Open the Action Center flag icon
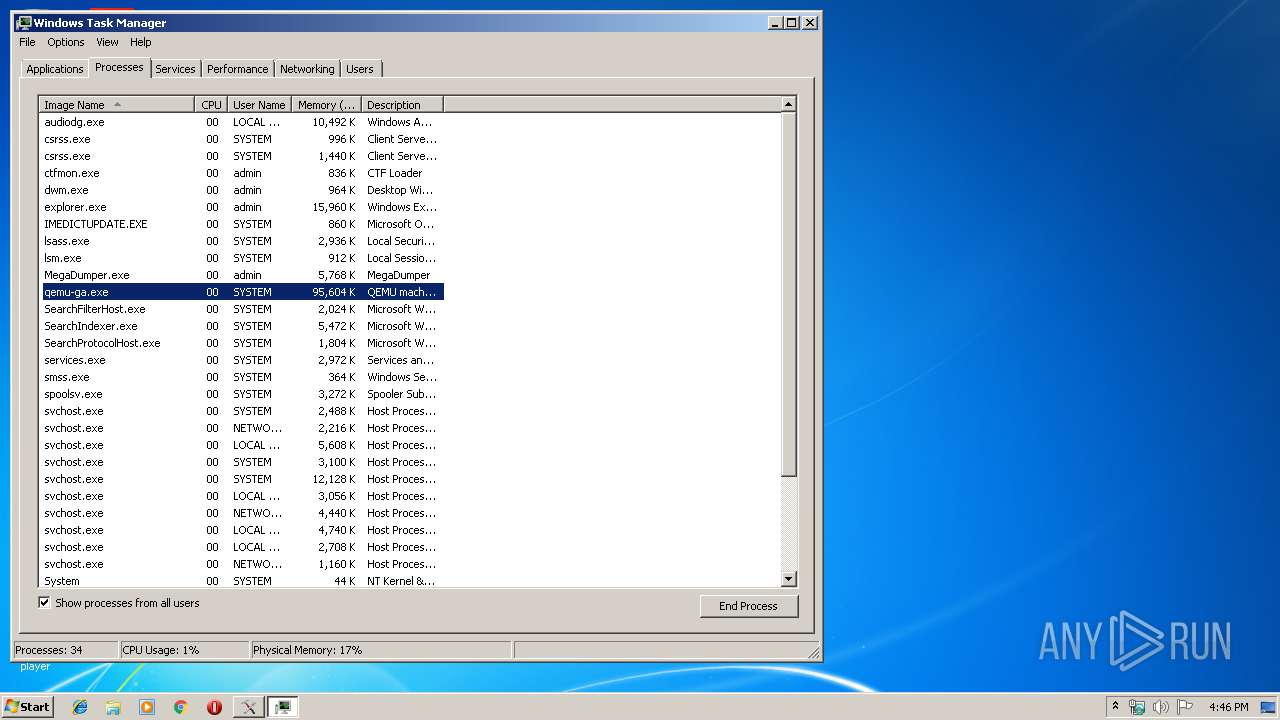Screen dimensions: 1280x720 pos(1184,707)
